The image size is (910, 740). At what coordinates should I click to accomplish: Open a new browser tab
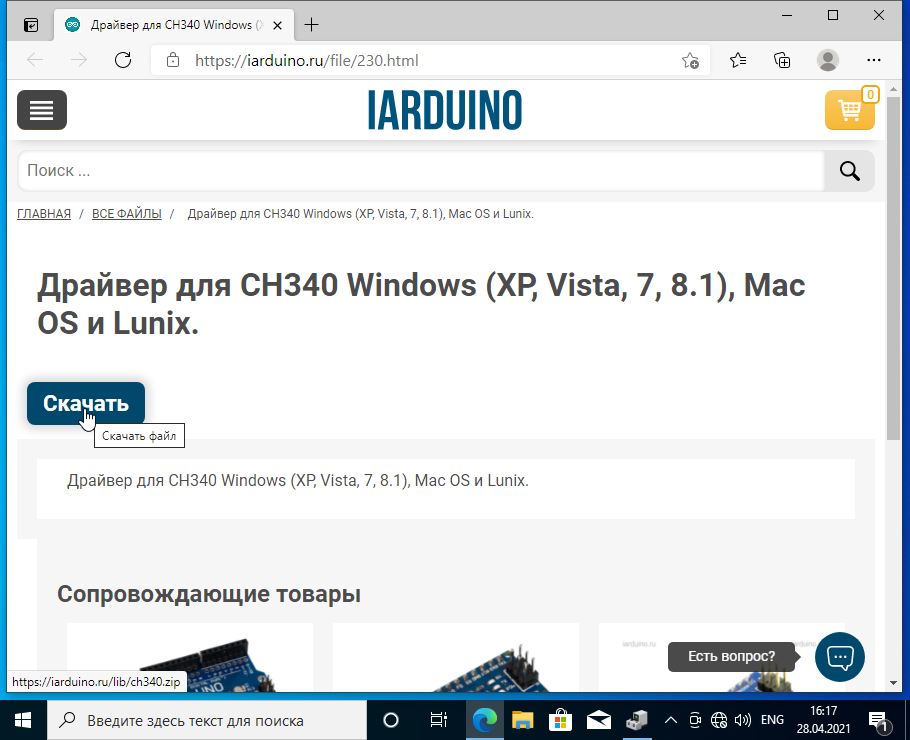pyautogui.click(x=312, y=25)
